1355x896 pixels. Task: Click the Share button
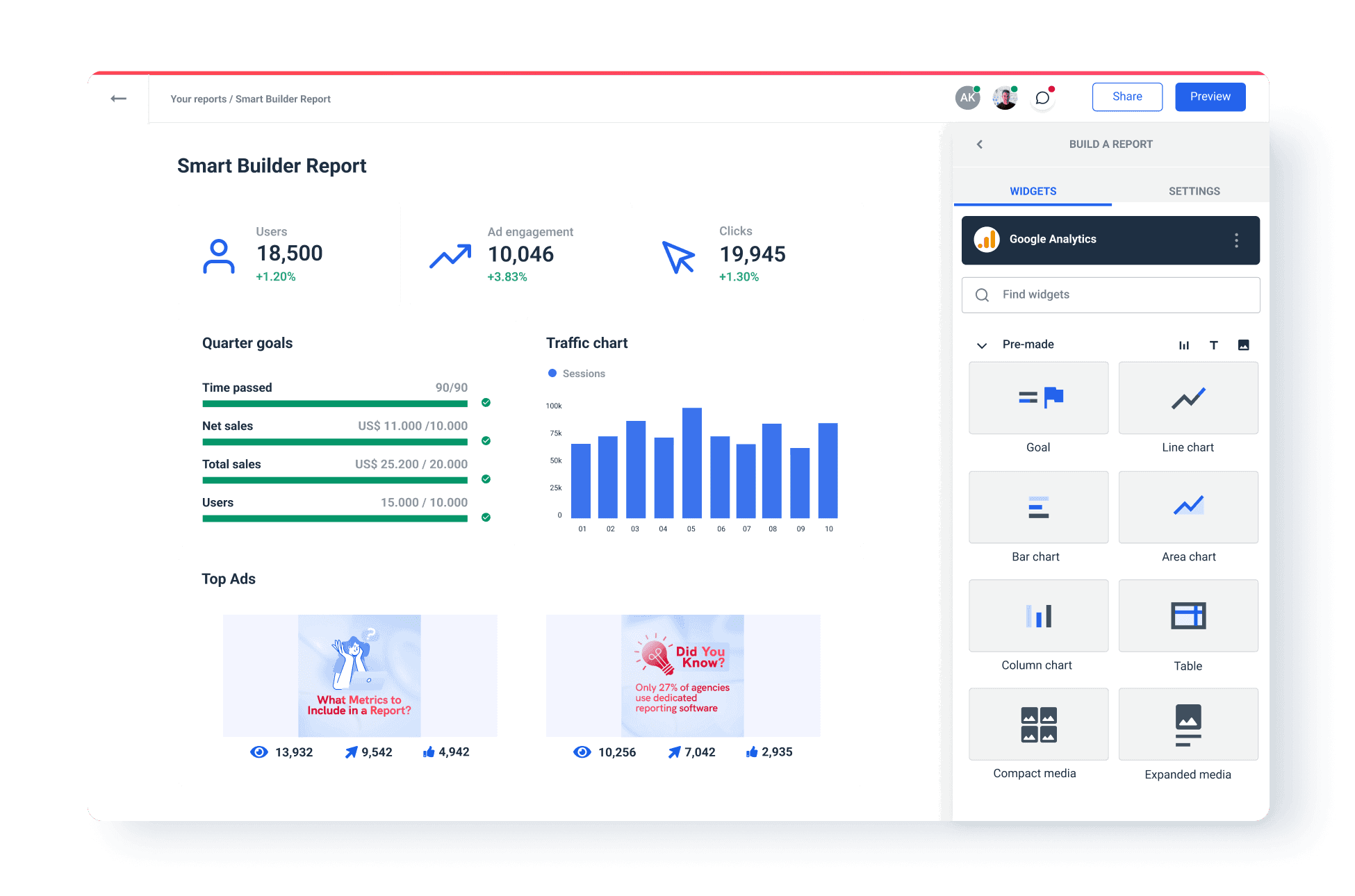tap(1126, 97)
